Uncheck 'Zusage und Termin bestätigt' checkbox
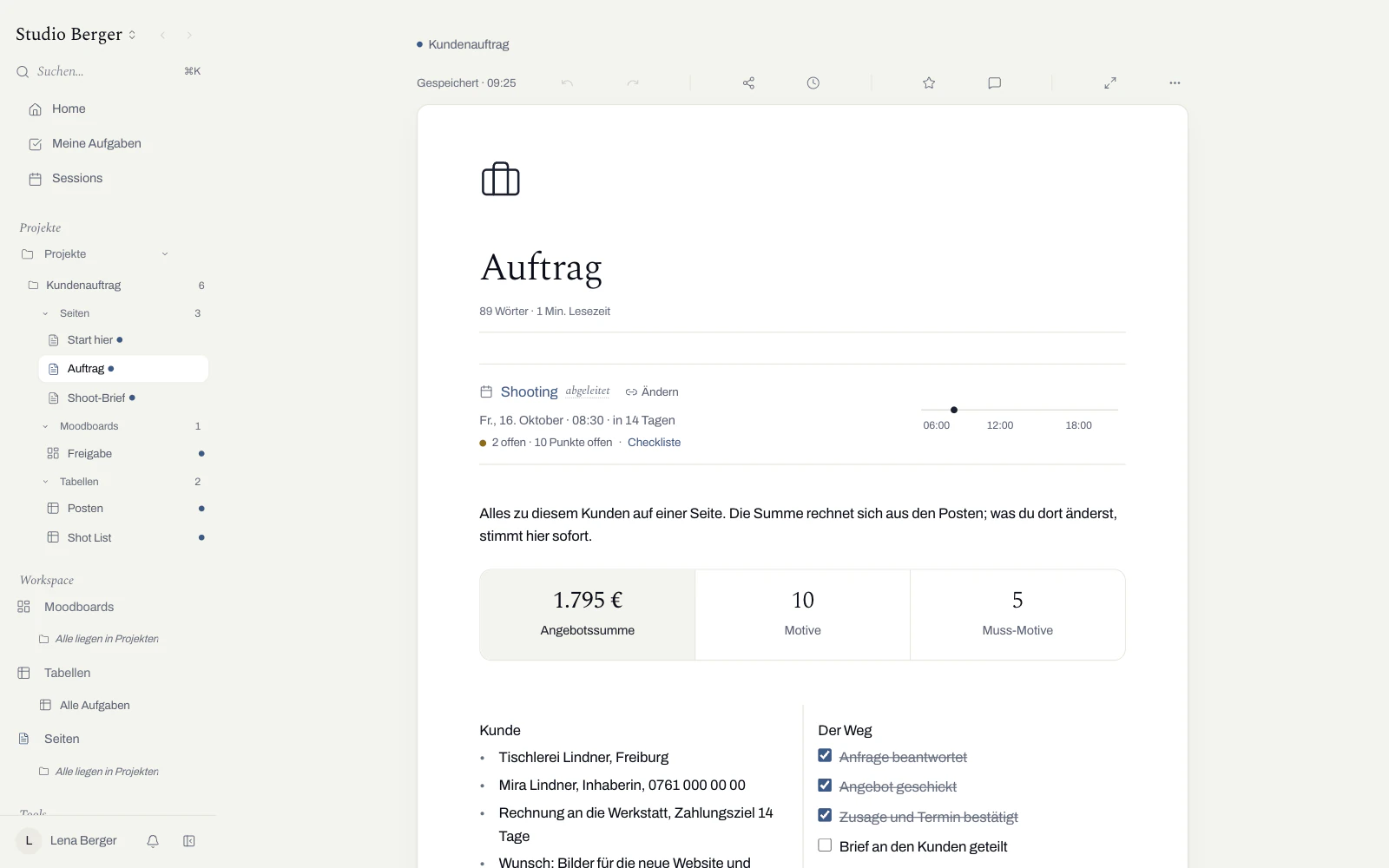The image size is (1389, 868). point(825,816)
